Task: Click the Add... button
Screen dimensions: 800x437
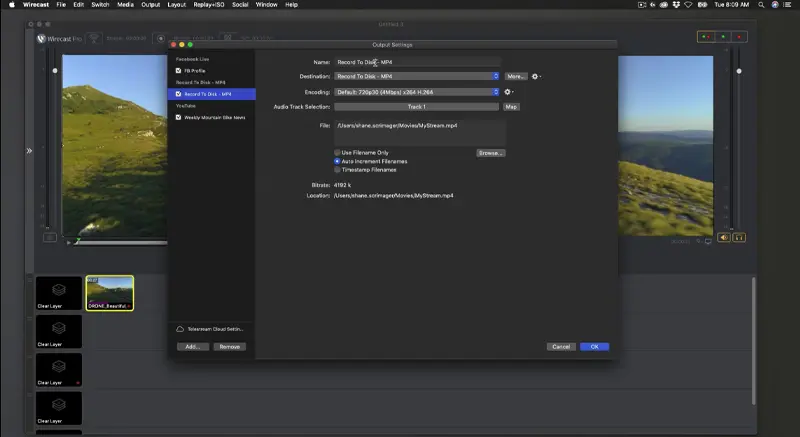Action: coord(193,347)
